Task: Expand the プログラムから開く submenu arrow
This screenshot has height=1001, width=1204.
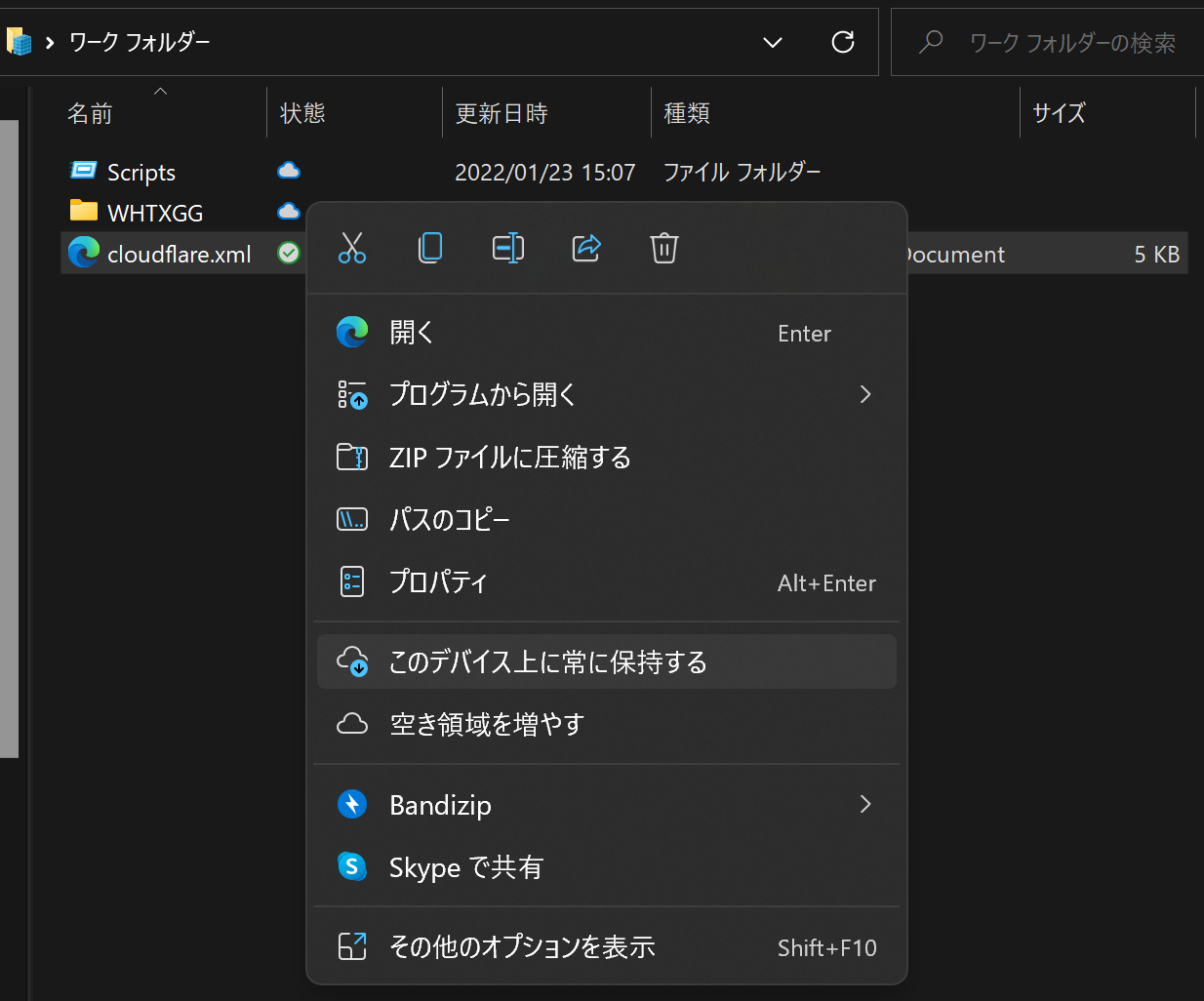Action: point(864,394)
